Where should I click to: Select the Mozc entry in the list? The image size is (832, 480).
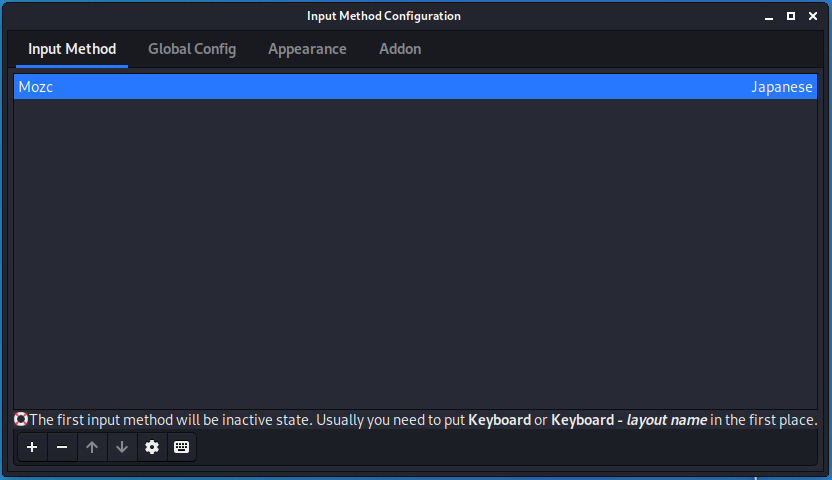point(415,86)
